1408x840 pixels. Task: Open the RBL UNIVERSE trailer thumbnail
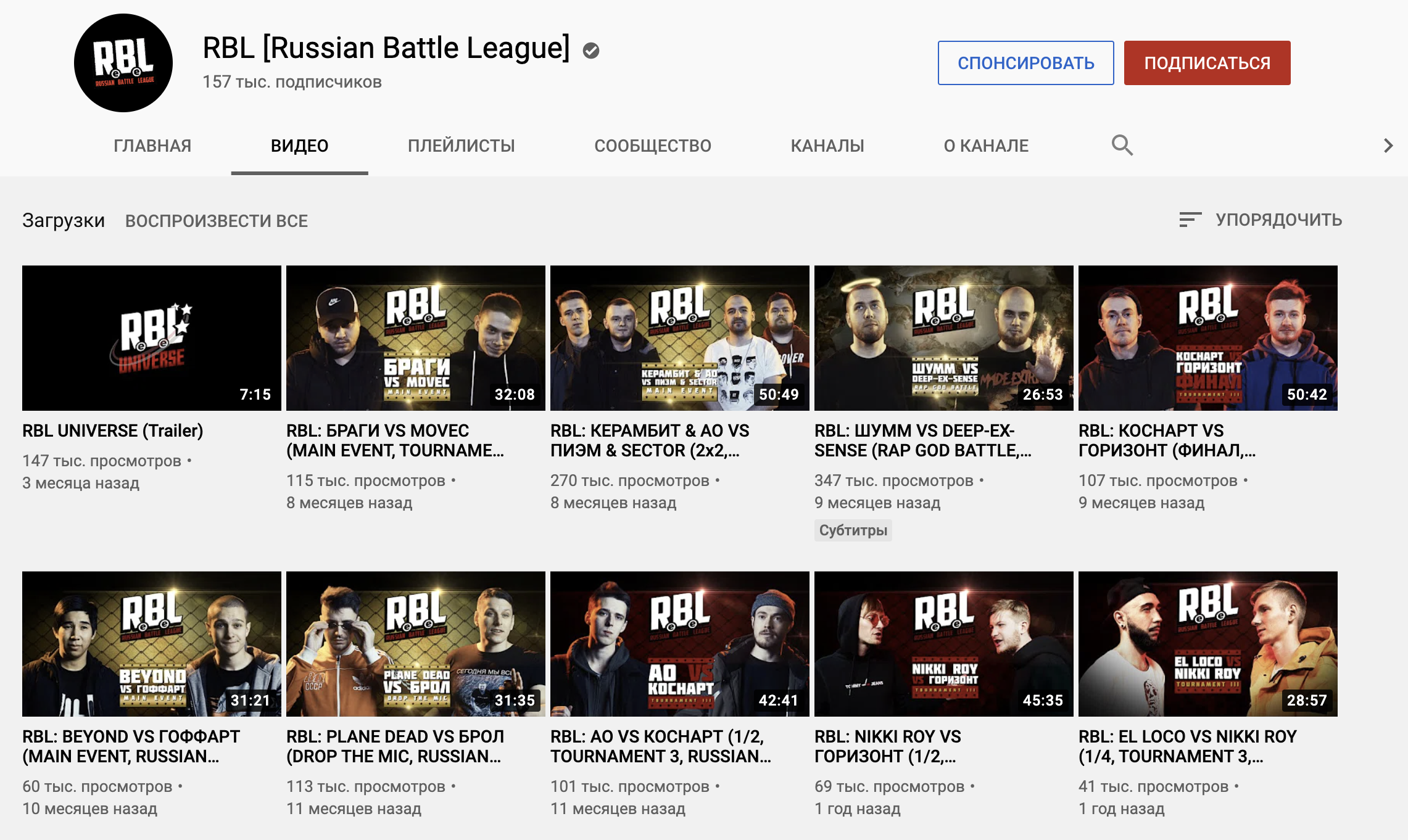(152, 338)
